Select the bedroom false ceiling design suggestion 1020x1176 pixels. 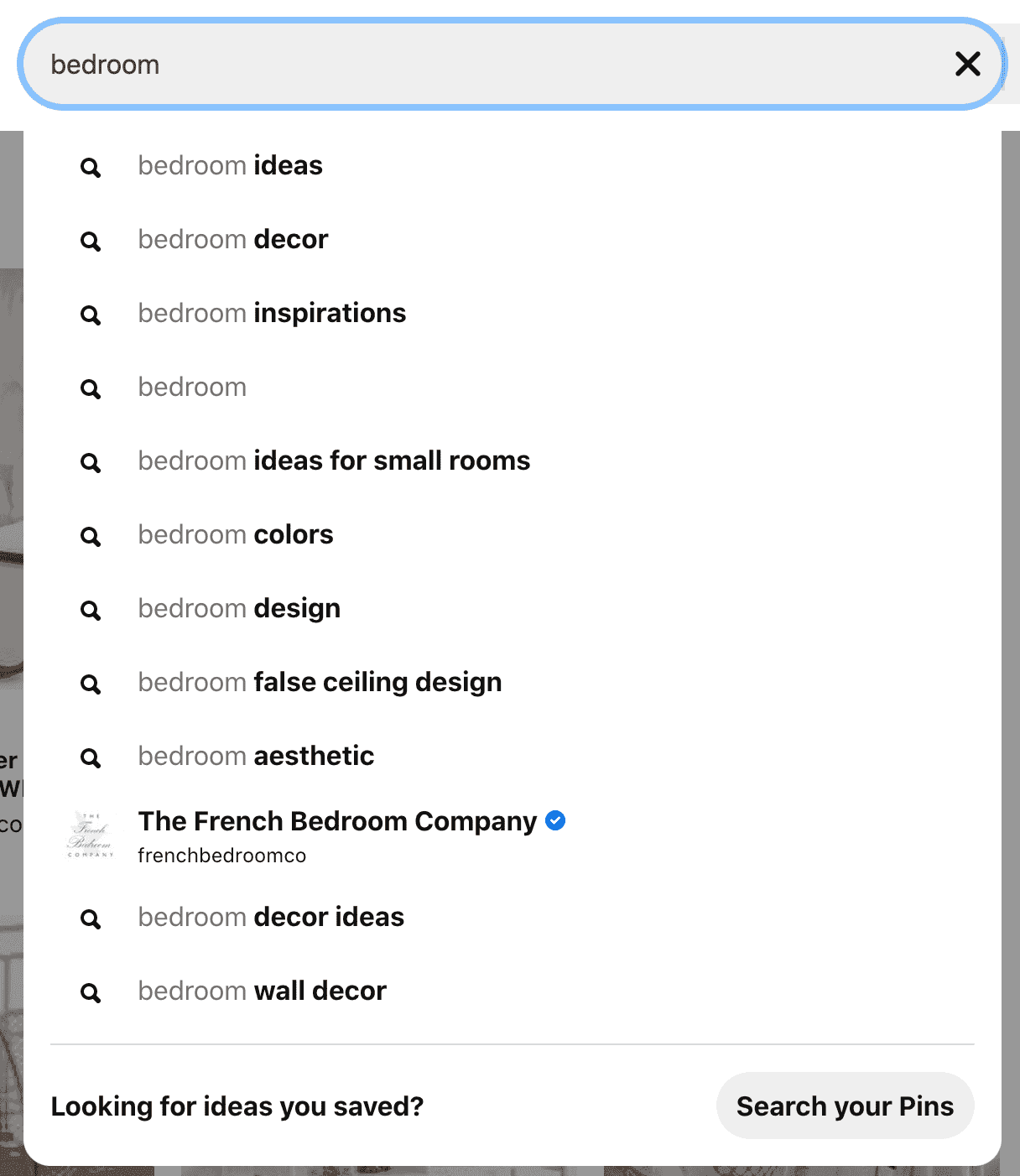(x=319, y=682)
